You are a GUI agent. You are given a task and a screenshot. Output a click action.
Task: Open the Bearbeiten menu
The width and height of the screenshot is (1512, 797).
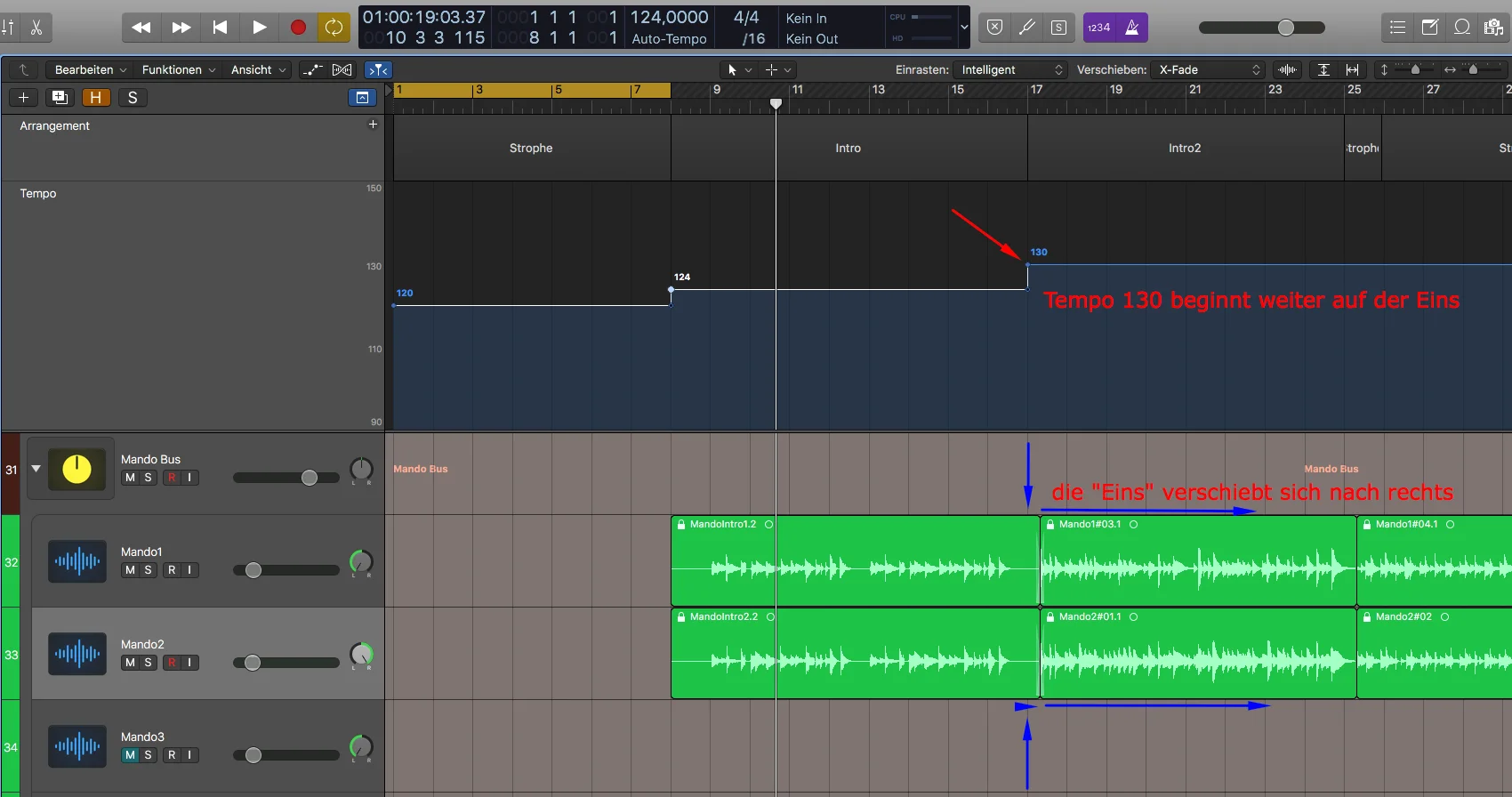(91, 69)
